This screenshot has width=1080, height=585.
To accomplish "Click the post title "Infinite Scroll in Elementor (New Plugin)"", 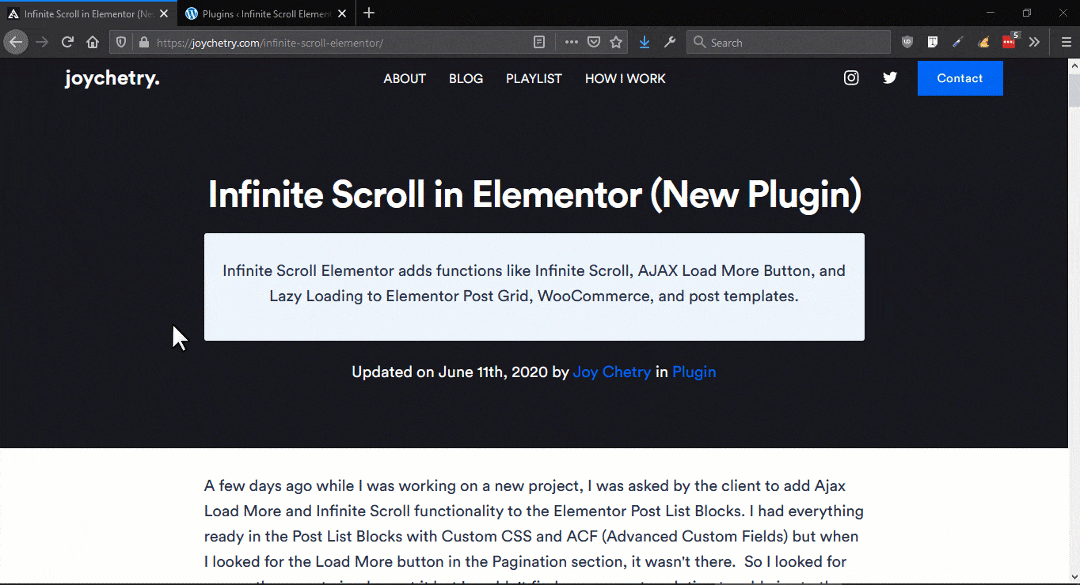I will point(534,194).
